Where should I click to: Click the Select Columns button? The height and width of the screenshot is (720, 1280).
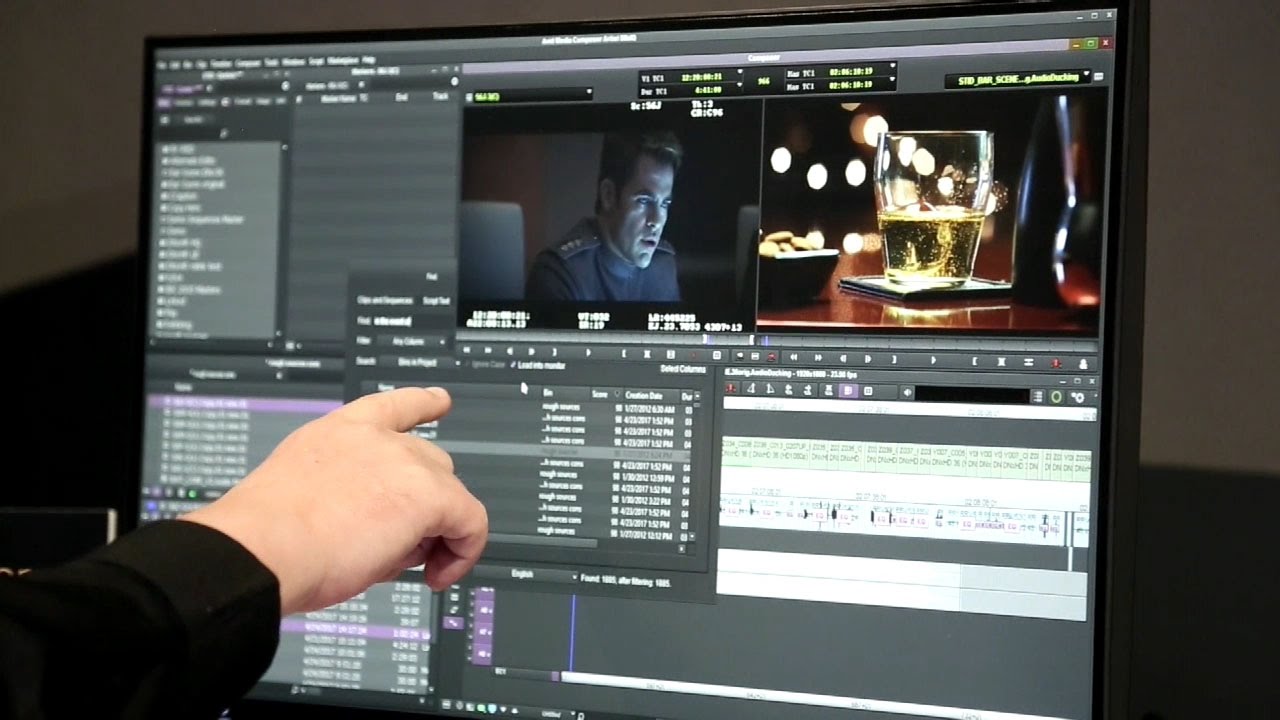click(684, 369)
